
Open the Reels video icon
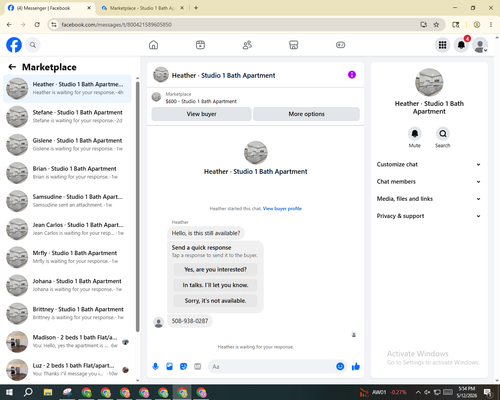200,45
